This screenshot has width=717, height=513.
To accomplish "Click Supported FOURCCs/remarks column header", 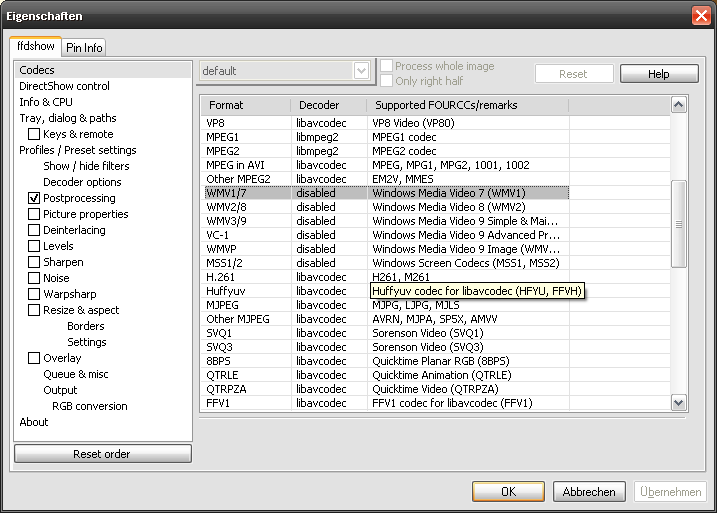I will point(468,105).
